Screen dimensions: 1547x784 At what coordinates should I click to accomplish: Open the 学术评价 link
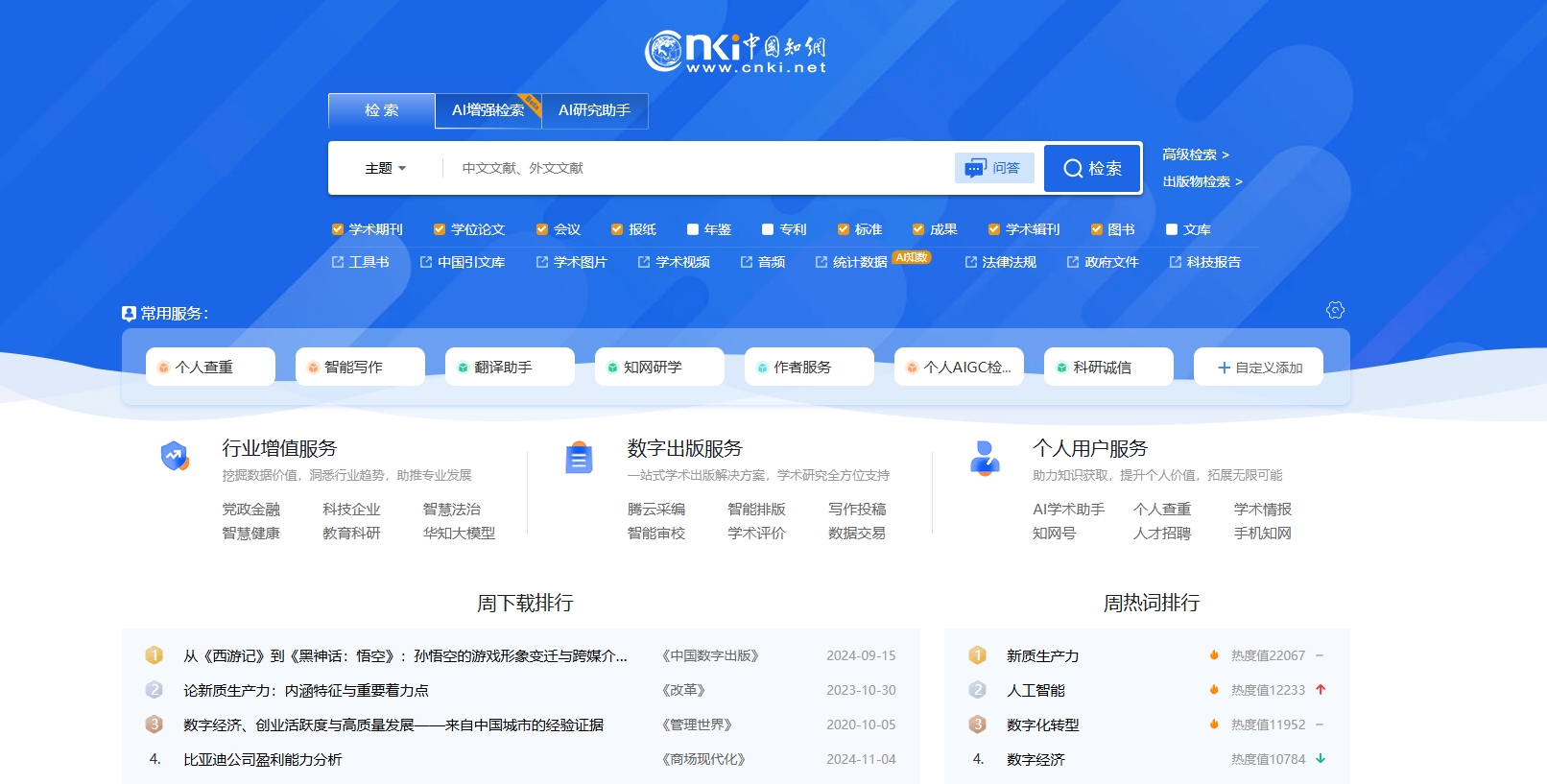[756, 534]
